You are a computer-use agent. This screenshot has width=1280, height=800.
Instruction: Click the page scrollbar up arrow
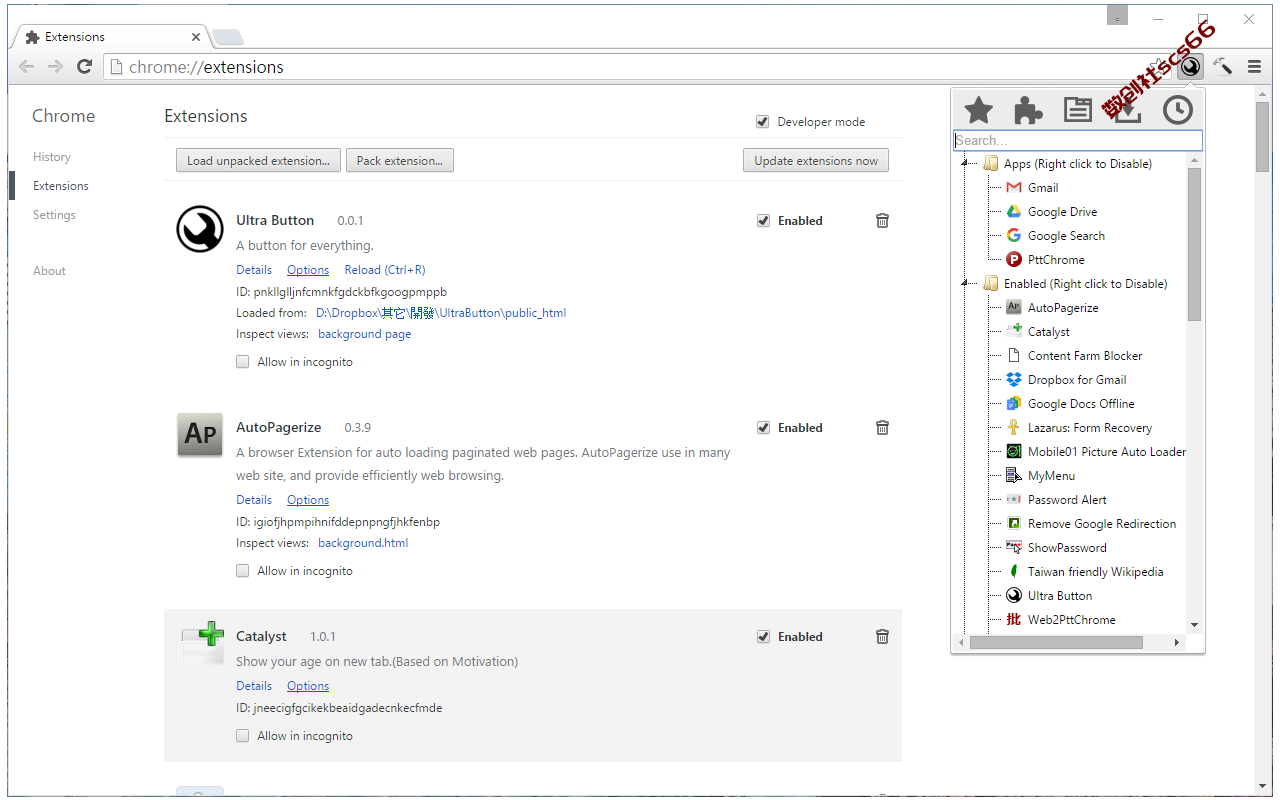coord(1264,95)
